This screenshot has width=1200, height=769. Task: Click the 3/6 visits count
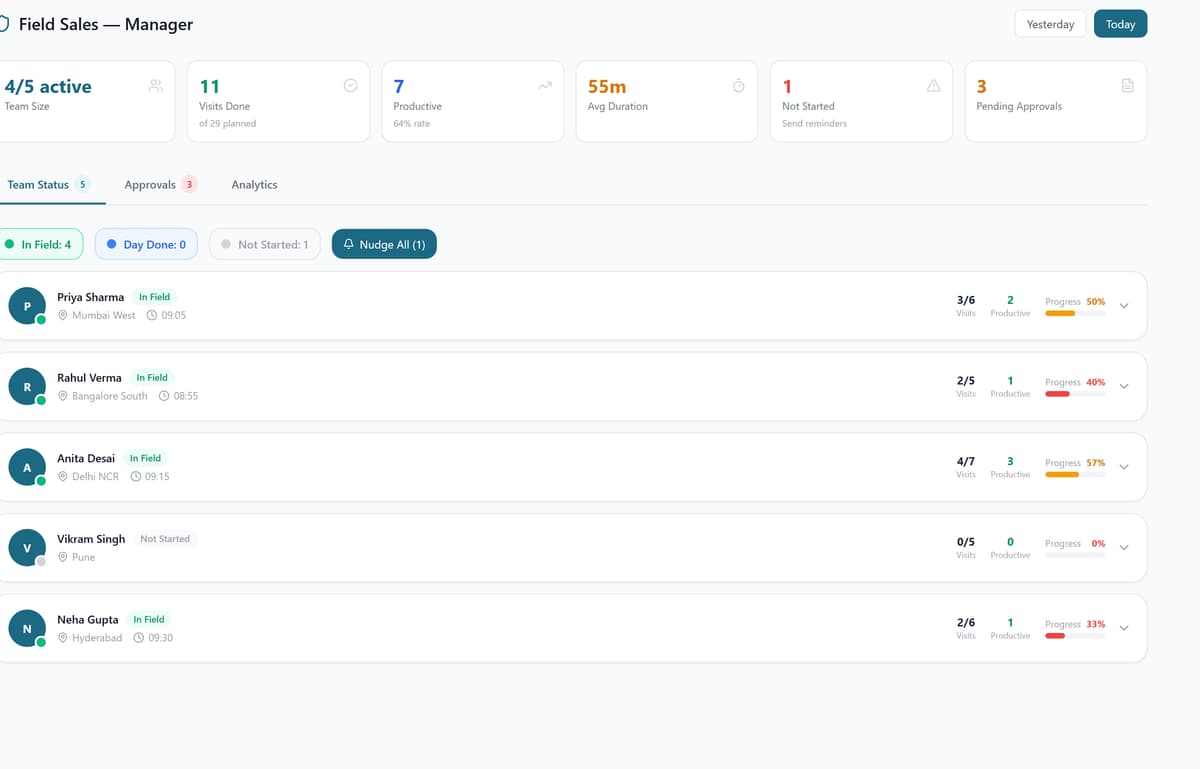(x=966, y=300)
